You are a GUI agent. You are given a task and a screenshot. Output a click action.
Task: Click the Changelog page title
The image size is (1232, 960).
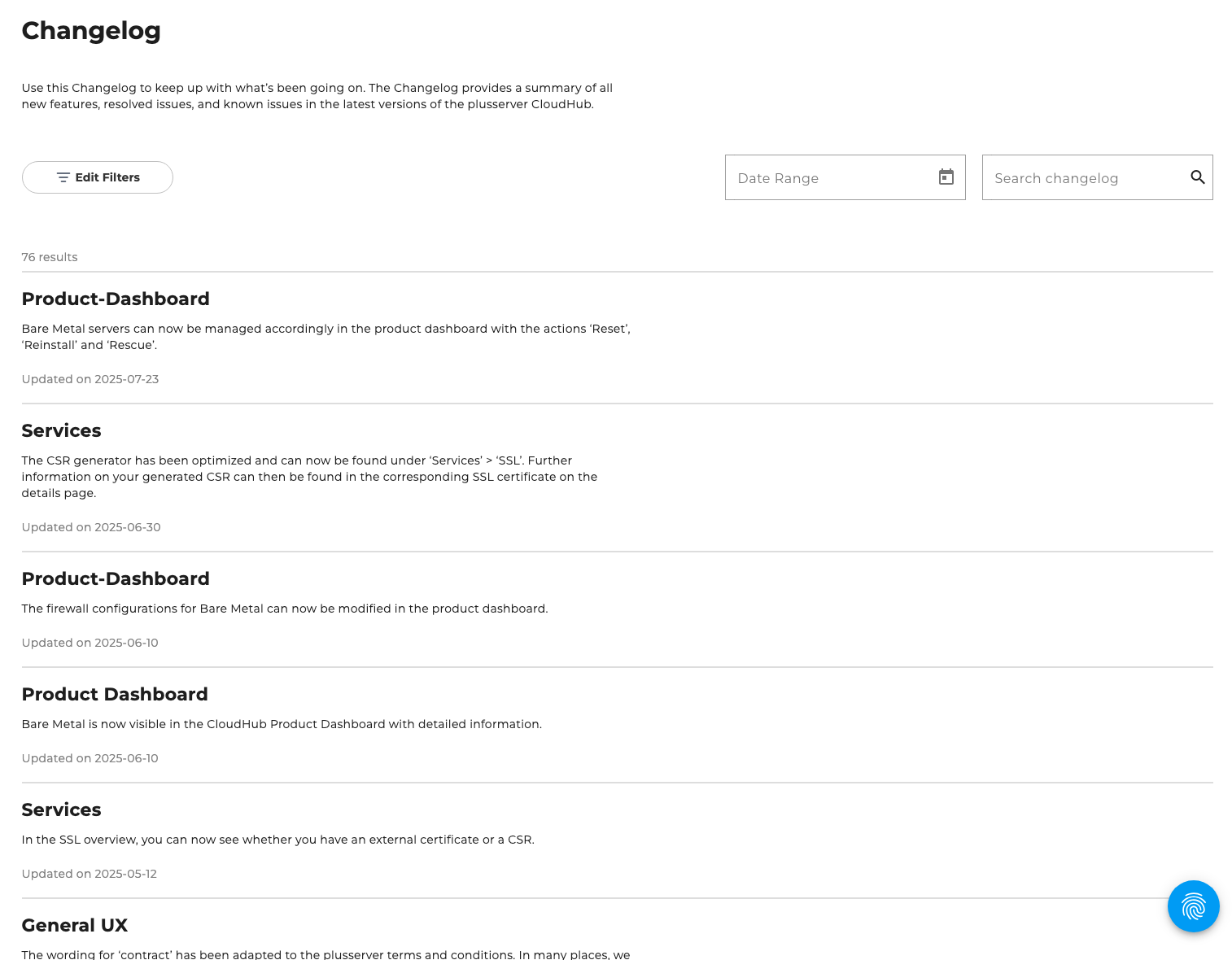tap(90, 30)
